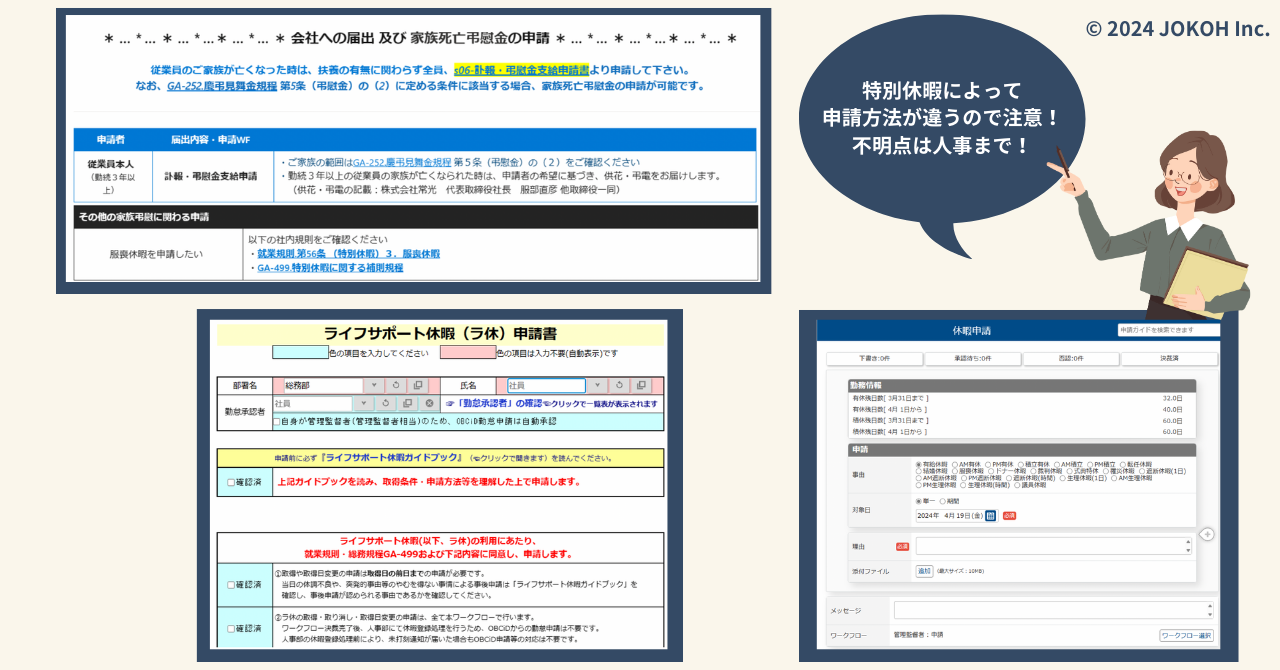Switch to 承認待ち:0件 tab
The height and width of the screenshot is (670, 1280).
coord(972,358)
